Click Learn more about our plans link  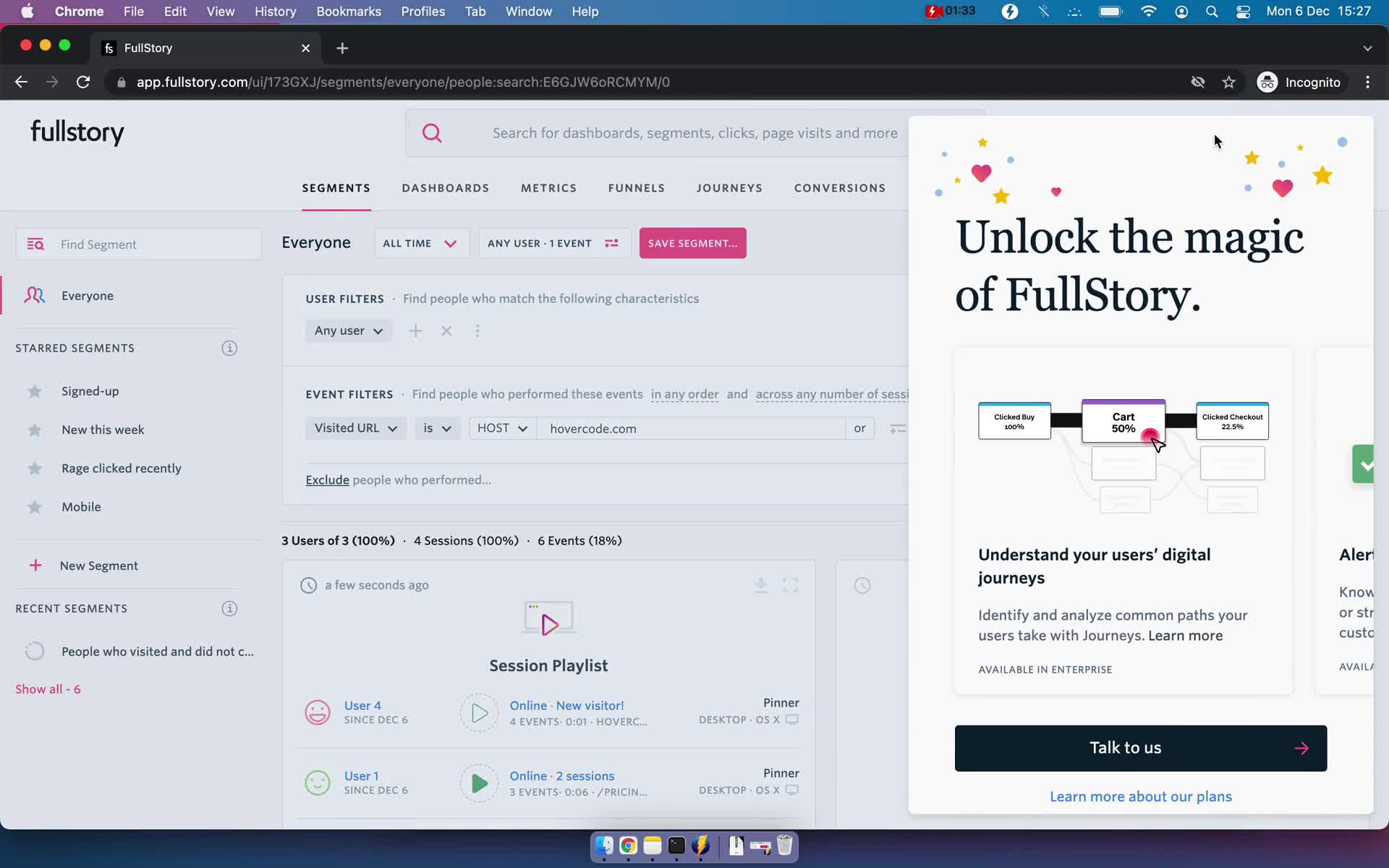1141,796
